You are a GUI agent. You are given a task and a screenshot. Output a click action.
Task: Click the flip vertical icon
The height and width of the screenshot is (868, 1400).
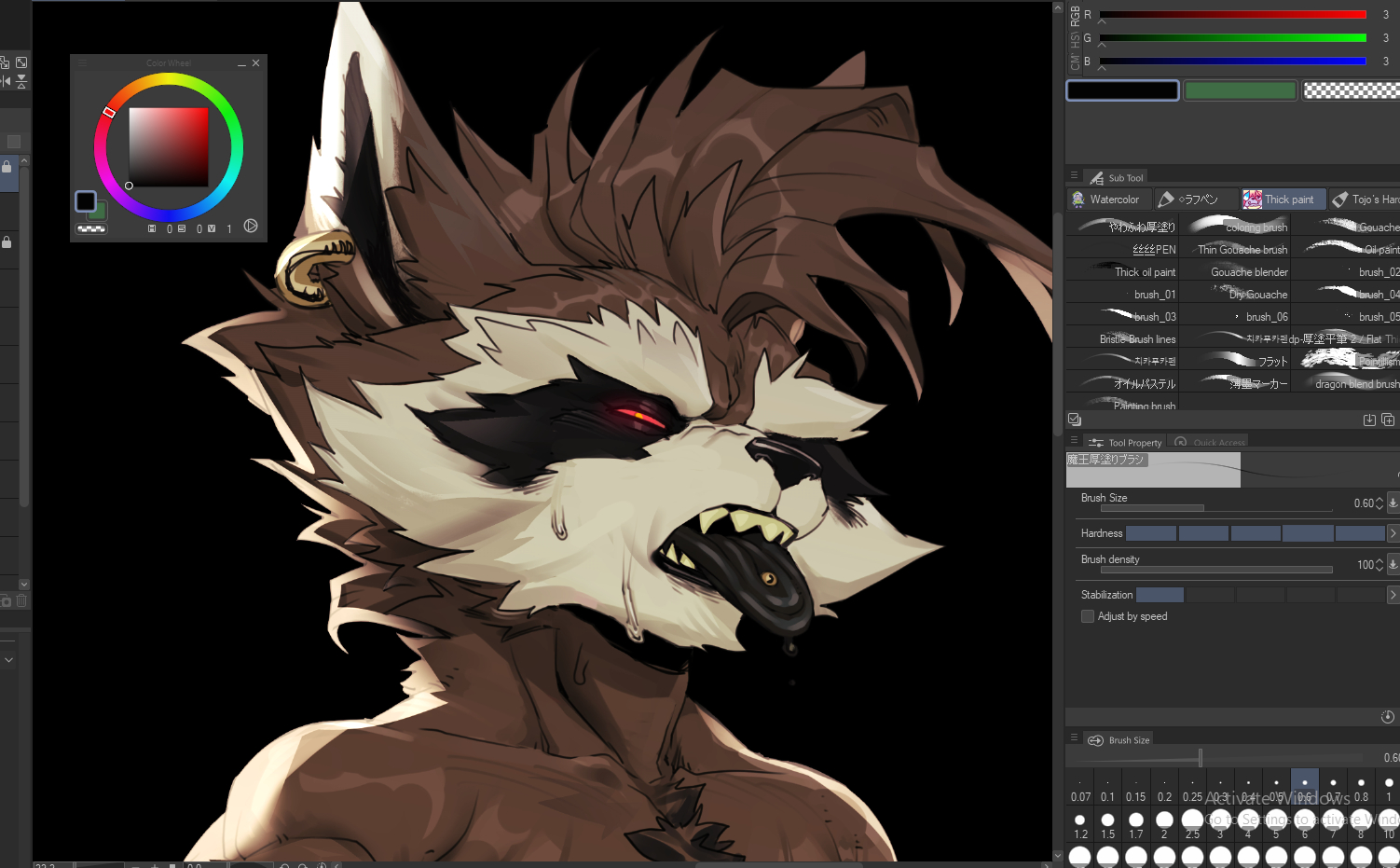pyautogui.click(x=21, y=82)
